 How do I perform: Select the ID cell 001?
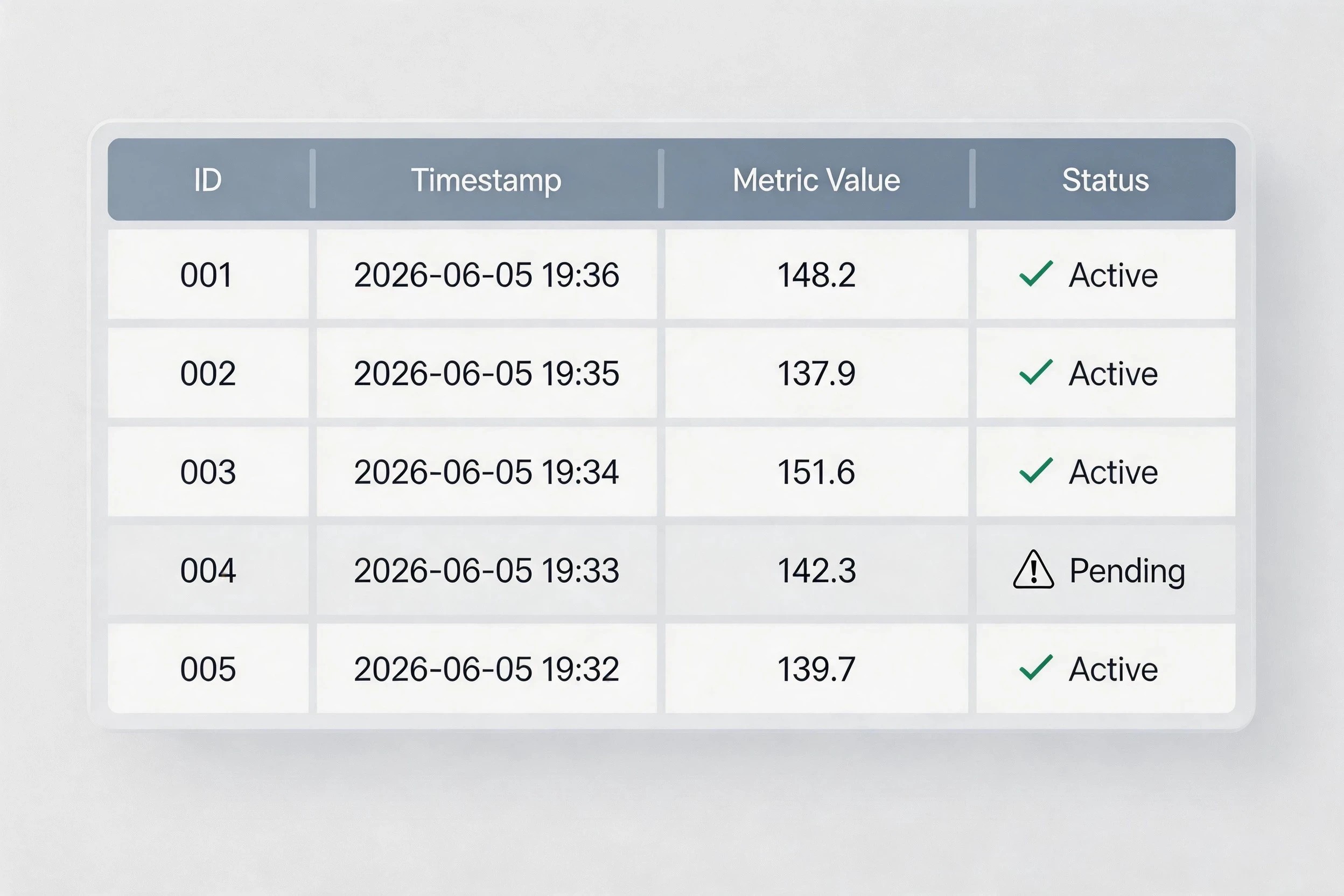pos(208,274)
